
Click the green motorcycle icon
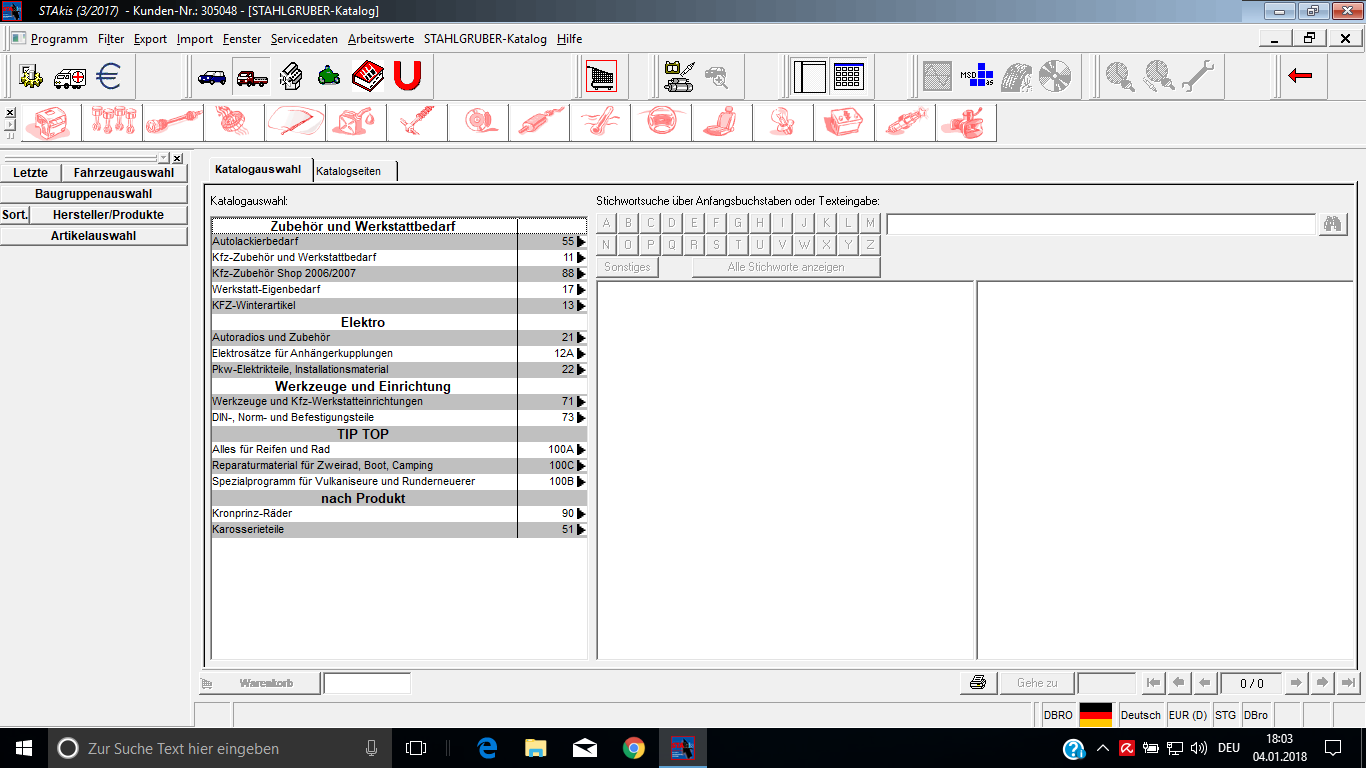click(x=329, y=76)
